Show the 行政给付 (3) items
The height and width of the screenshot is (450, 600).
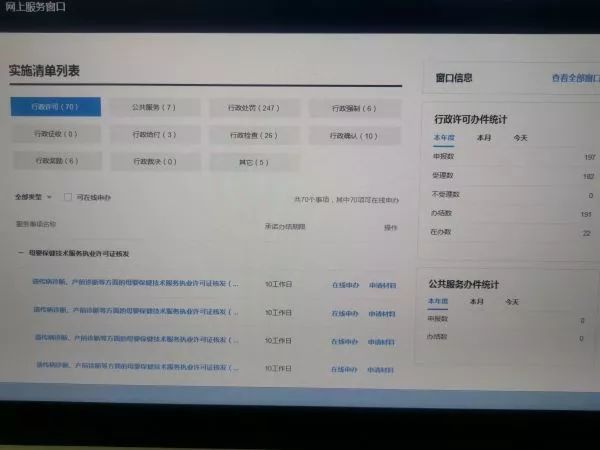pyautogui.click(x=154, y=135)
